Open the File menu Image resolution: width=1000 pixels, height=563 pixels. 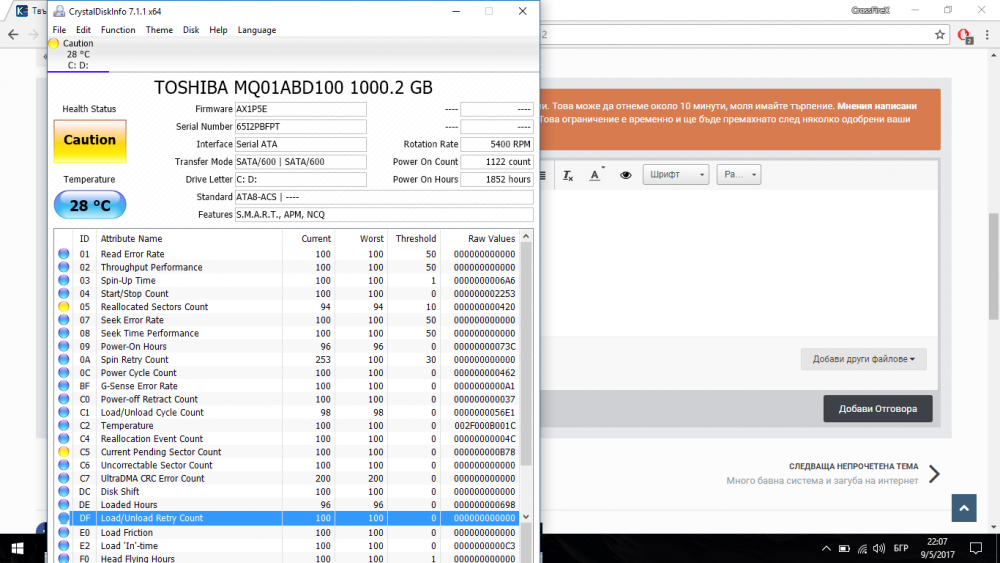pos(59,30)
